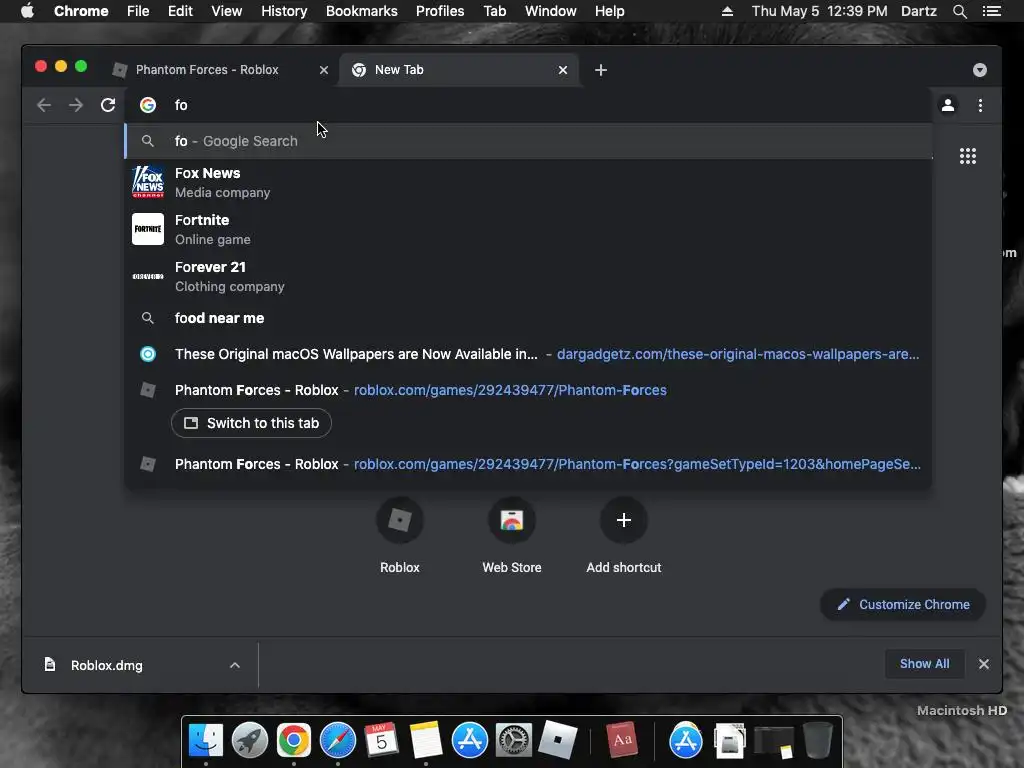1024x768 pixels.
Task: Close the New Tab tab
Action: pyautogui.click(x=563, y=70)
